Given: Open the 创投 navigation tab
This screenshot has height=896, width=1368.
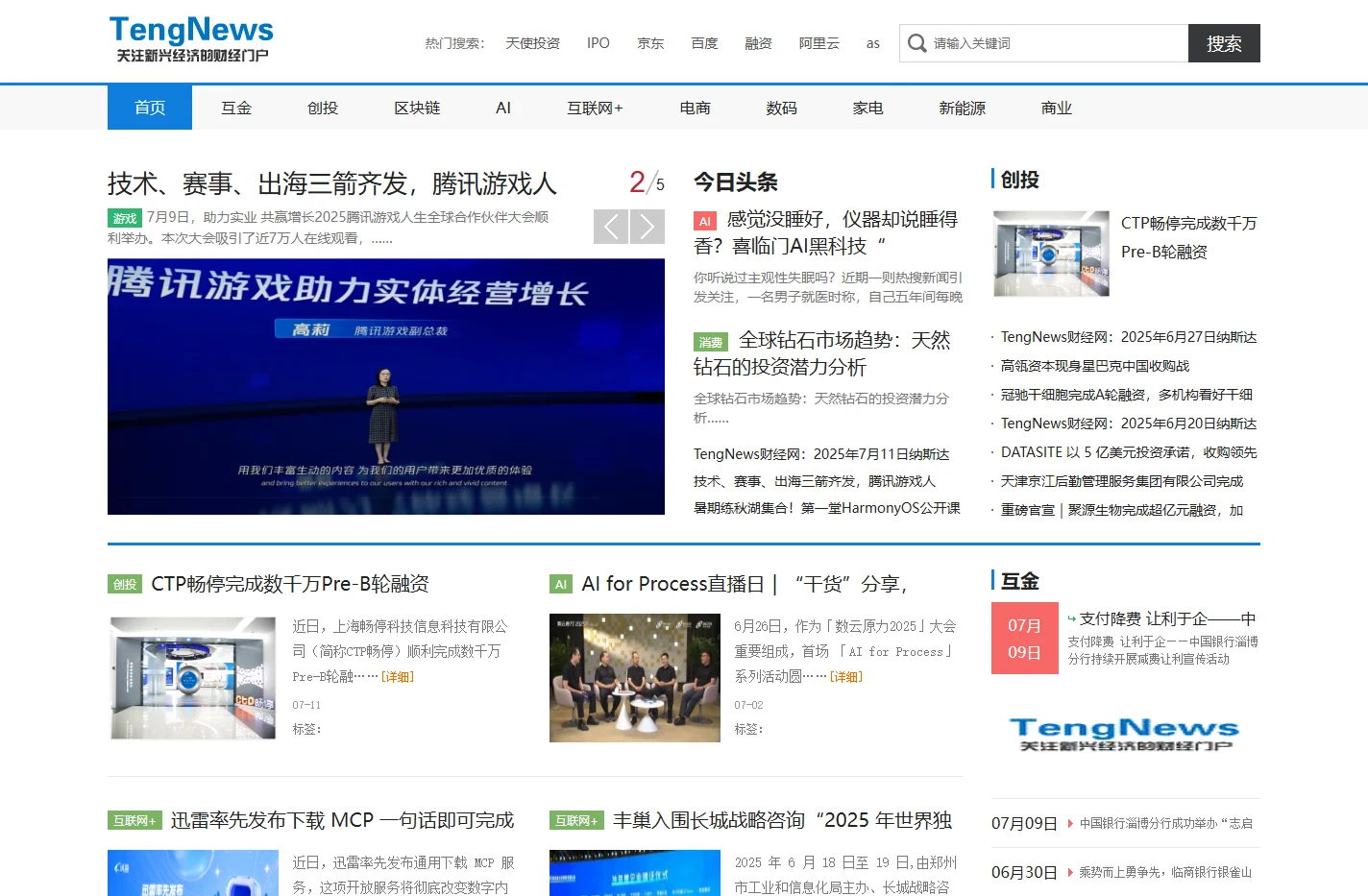Looking at the screenshot, I should [x=323, y=108].
